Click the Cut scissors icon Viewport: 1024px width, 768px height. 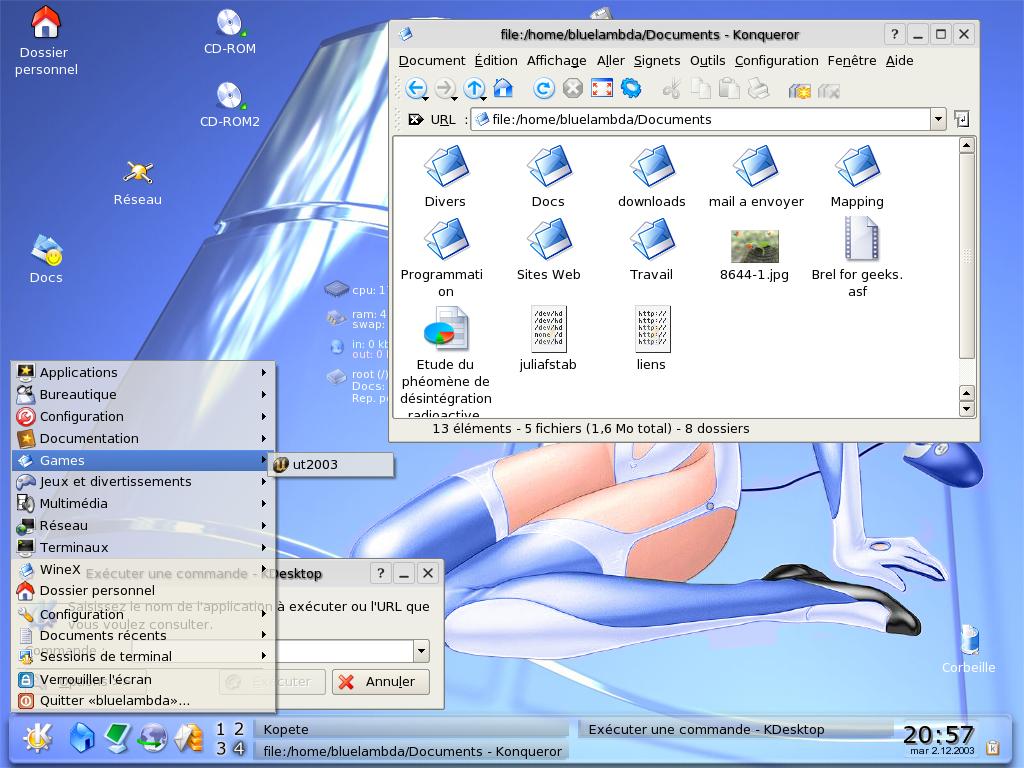pos(671,88)
